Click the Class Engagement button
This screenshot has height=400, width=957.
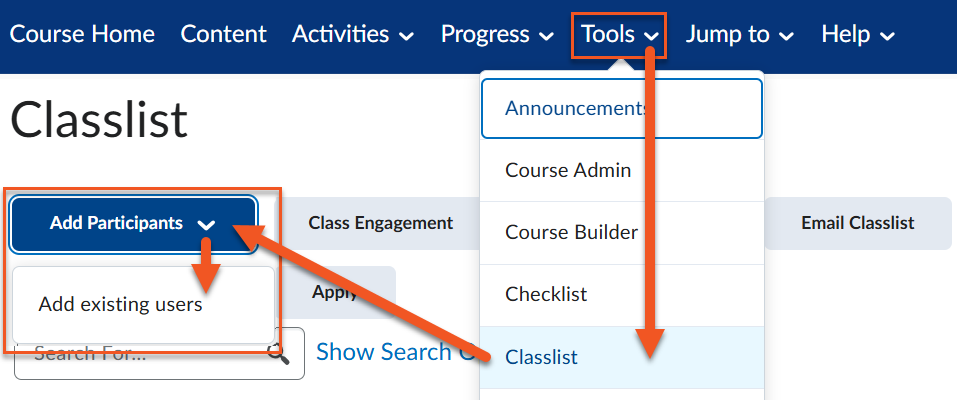click(380, 223)
